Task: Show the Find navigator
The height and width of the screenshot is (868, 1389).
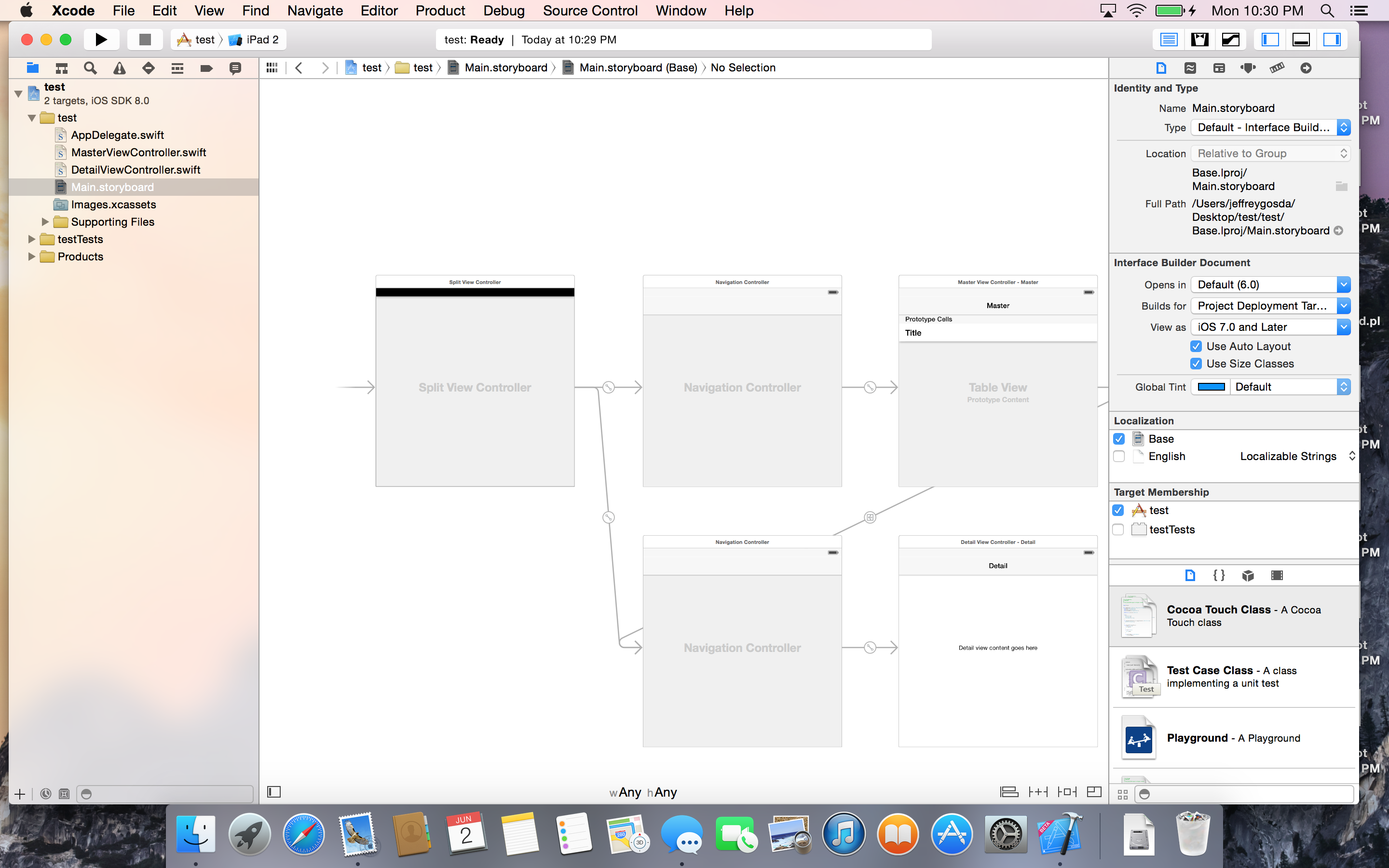Action: coord(90,68)
